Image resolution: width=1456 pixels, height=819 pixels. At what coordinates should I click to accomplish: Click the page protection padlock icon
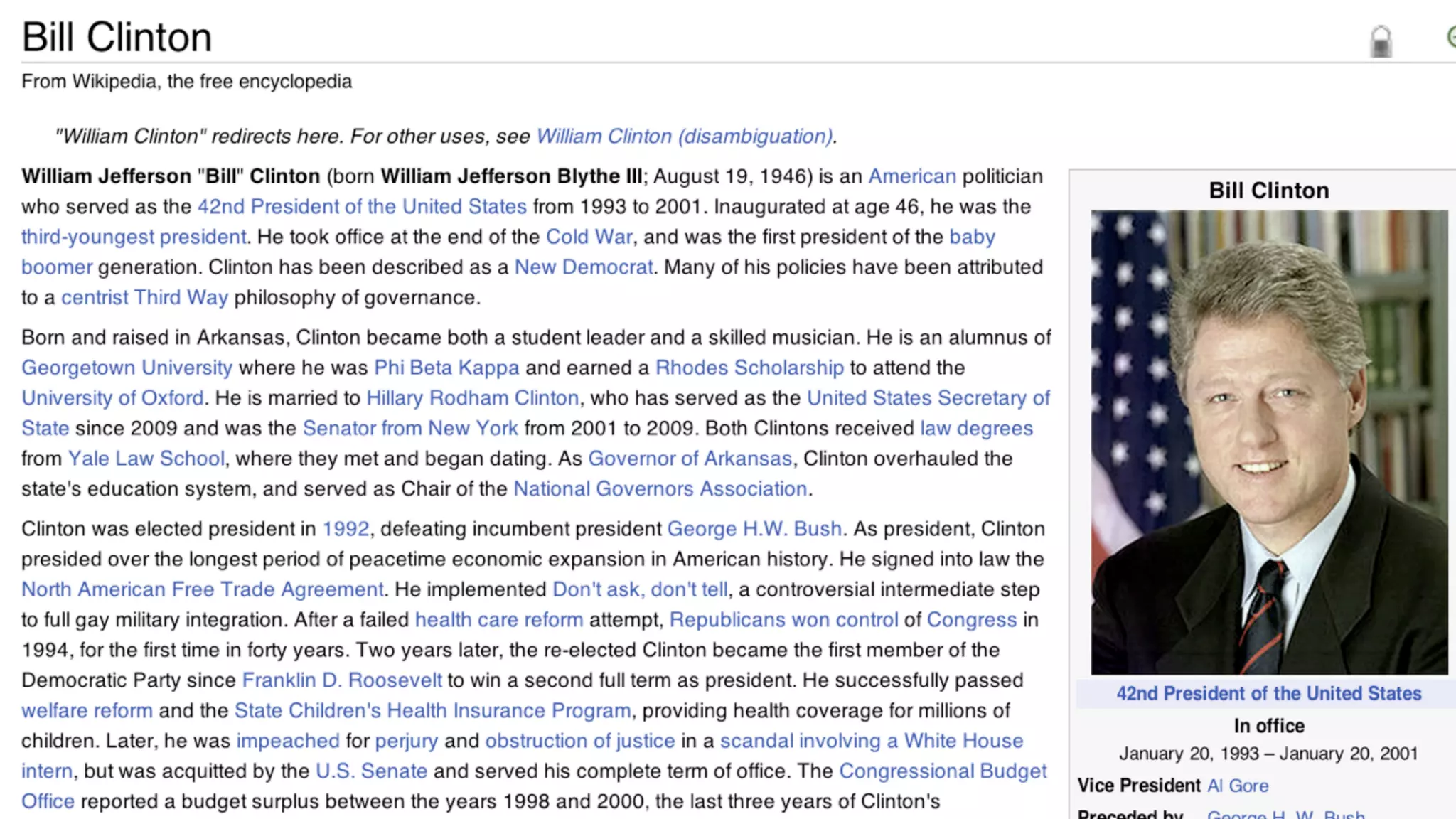pos(1380,41)
